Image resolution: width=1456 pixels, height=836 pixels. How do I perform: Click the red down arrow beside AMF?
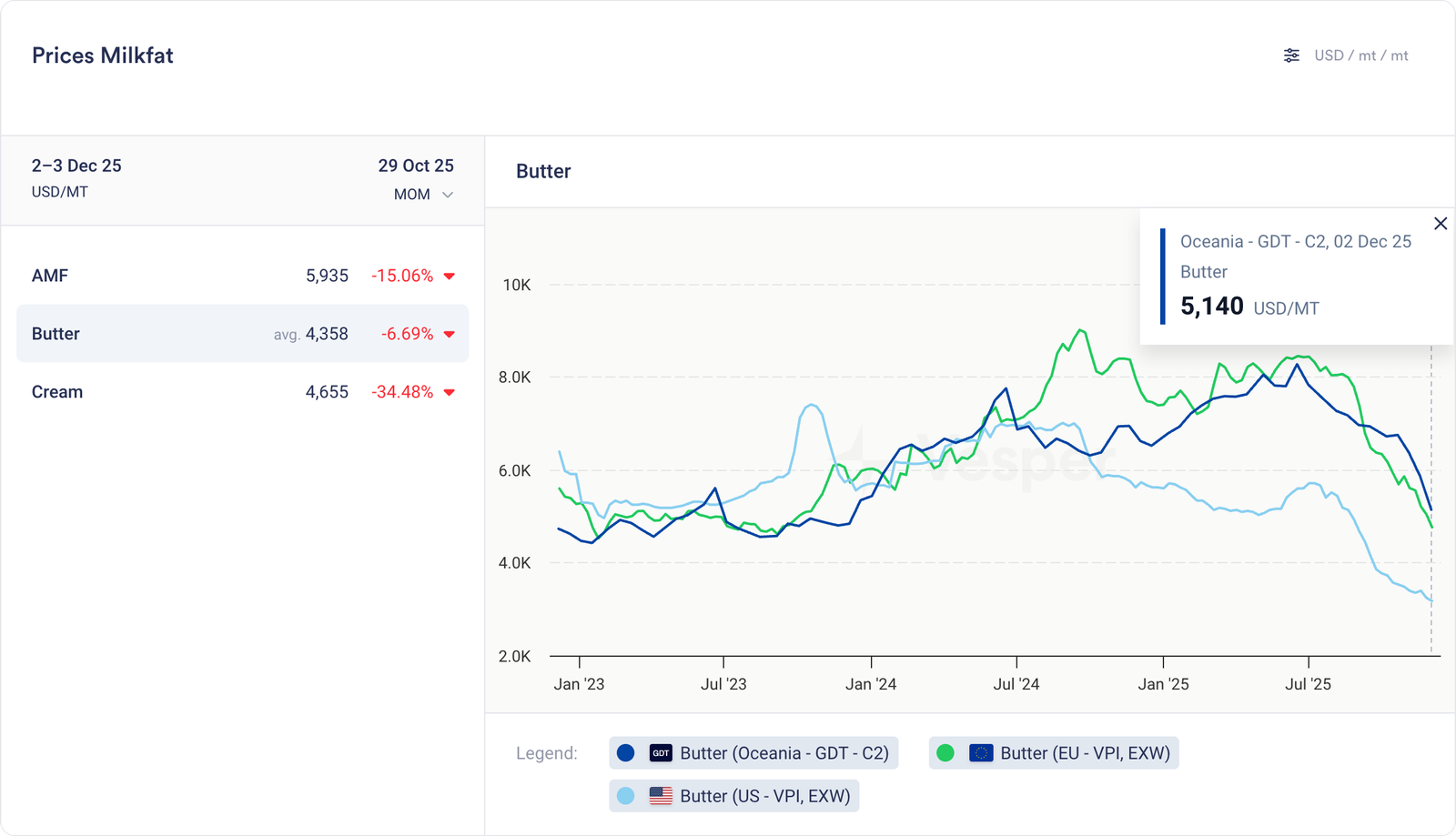pos(449,277)
